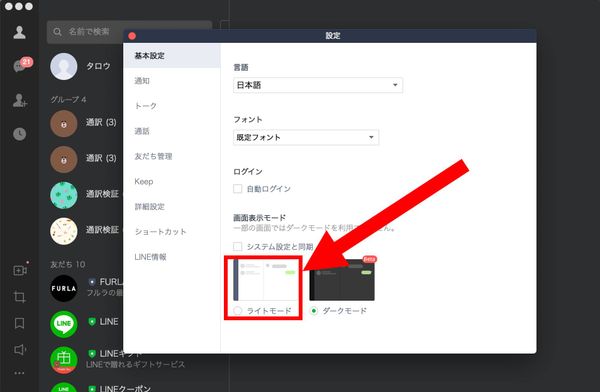Open the Keep bookmark icon in sidebar

[x=20, y=323]
